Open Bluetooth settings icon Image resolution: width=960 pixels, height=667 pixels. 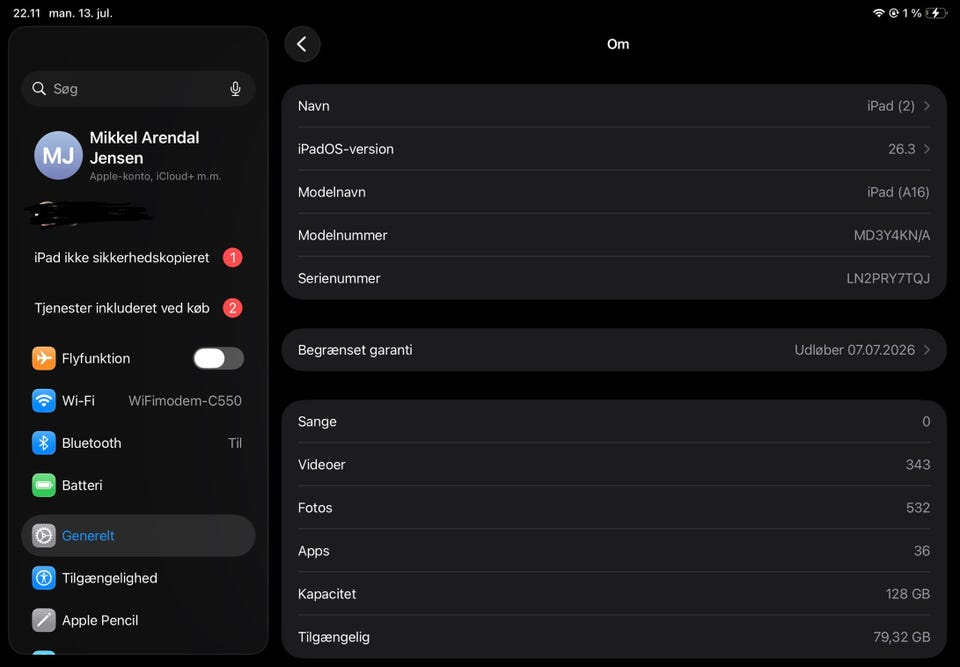click(x=43, y=443)
